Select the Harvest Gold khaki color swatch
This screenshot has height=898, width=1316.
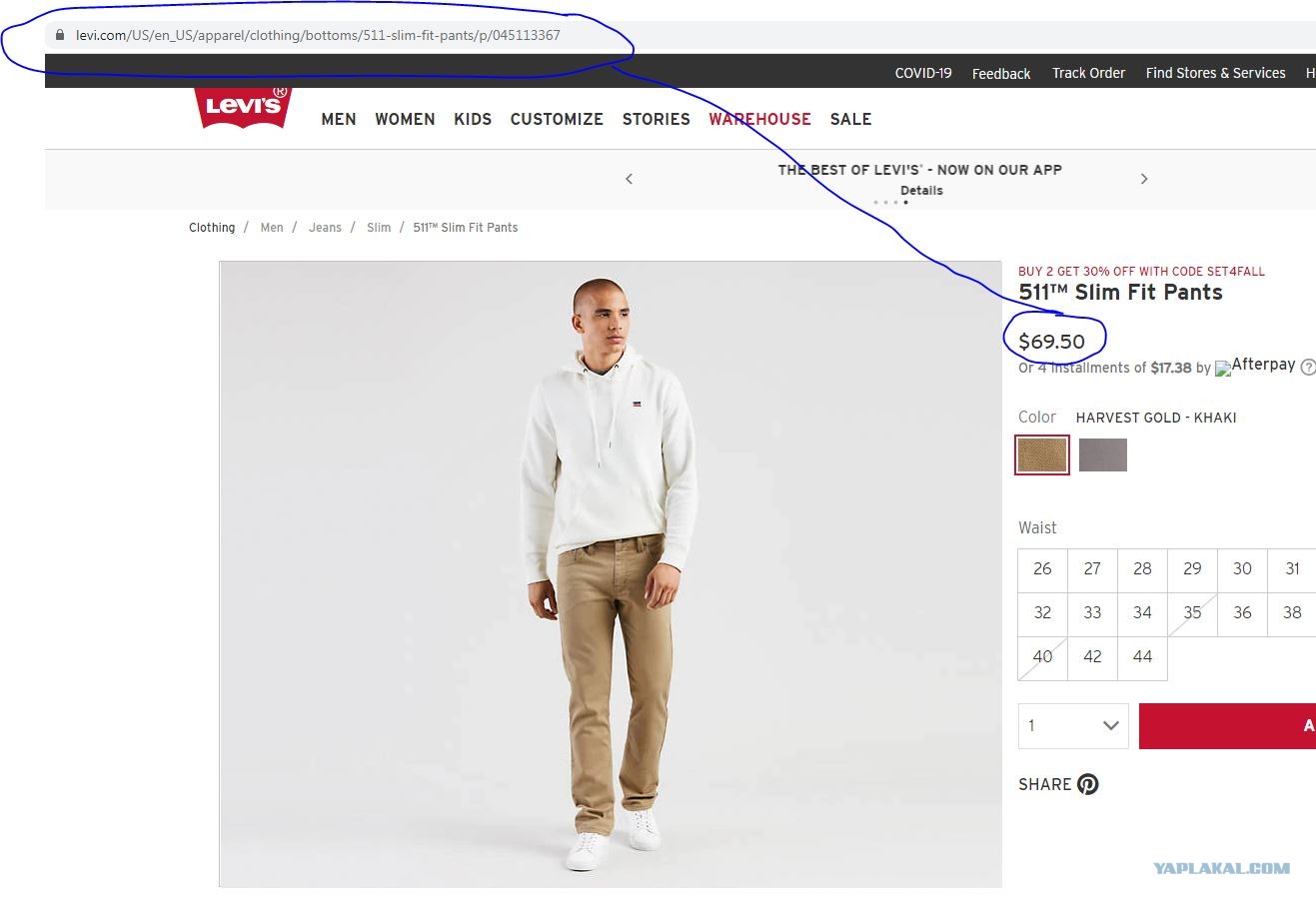click(1042, 454)
